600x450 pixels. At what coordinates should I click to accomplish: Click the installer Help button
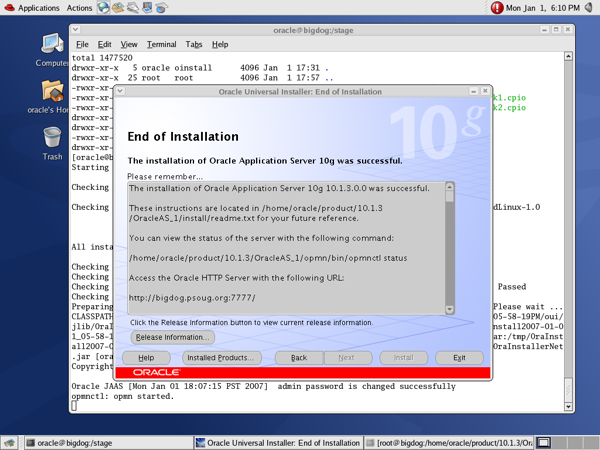pyautogui.click(x=146, y=358)
